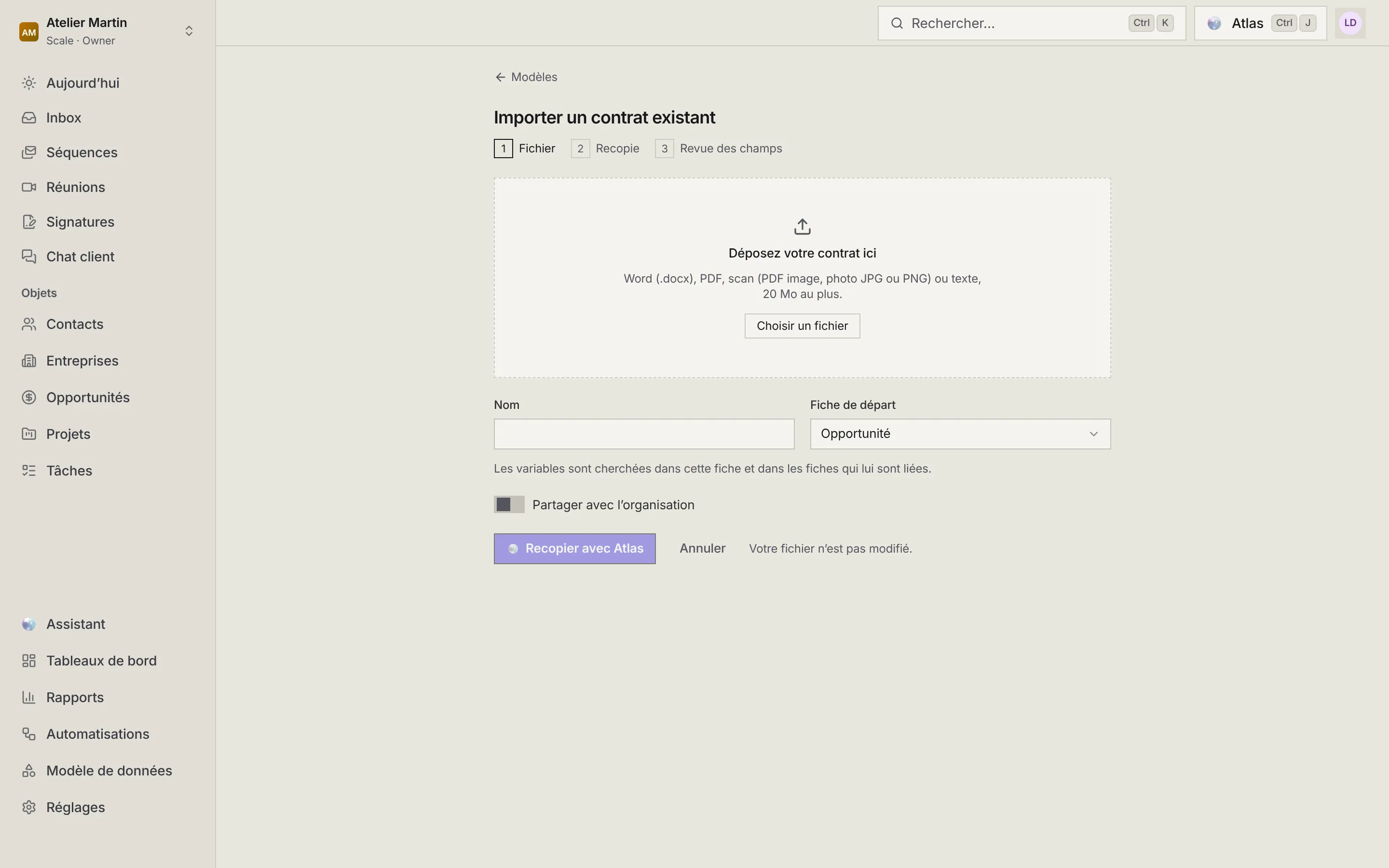Screen dimensions: 1389x868
Task: Click the AM workspace logo
Action: click(x=29, y=31)
